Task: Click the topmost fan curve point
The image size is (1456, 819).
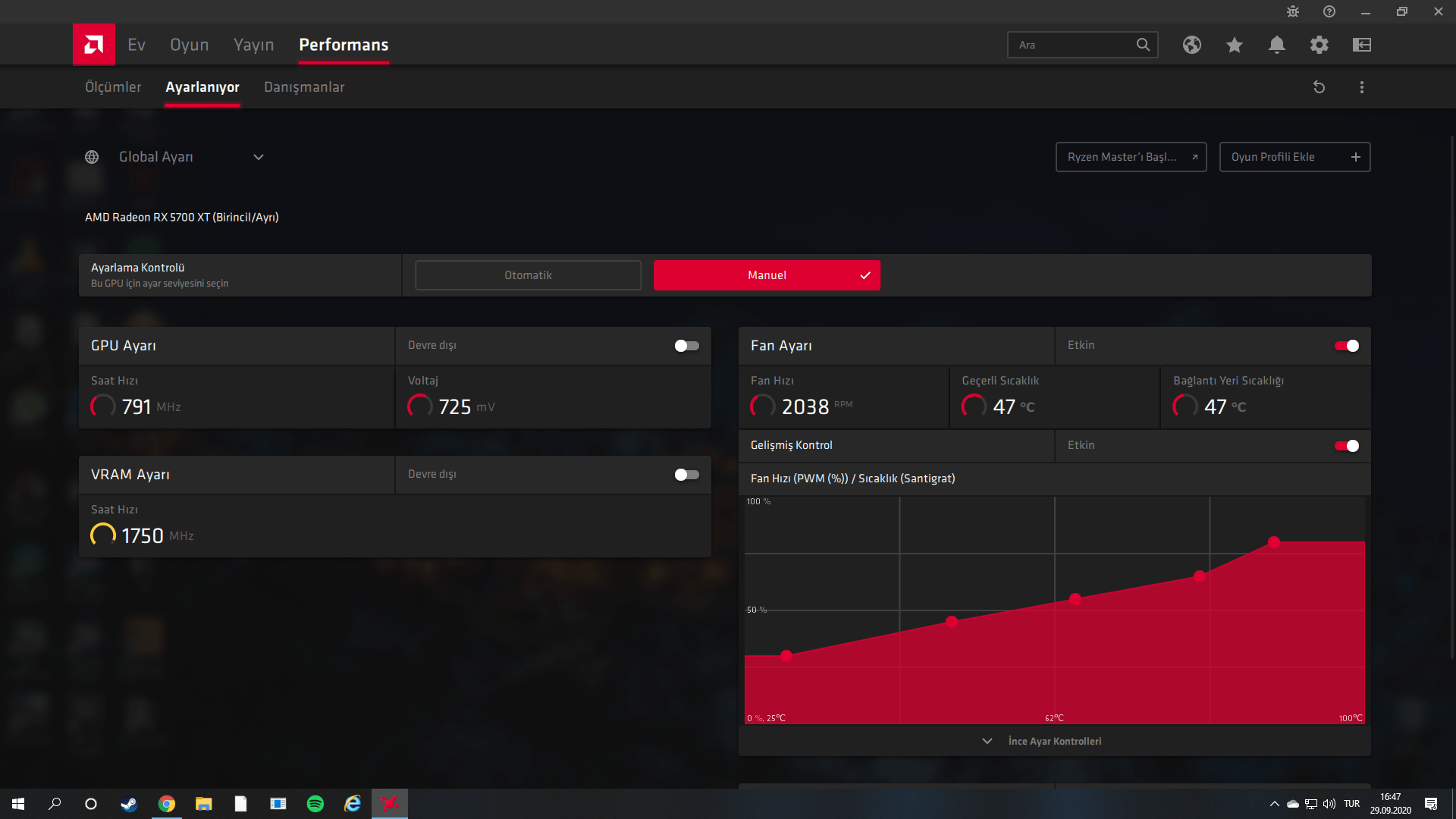Action: [x=1274, y=542]
